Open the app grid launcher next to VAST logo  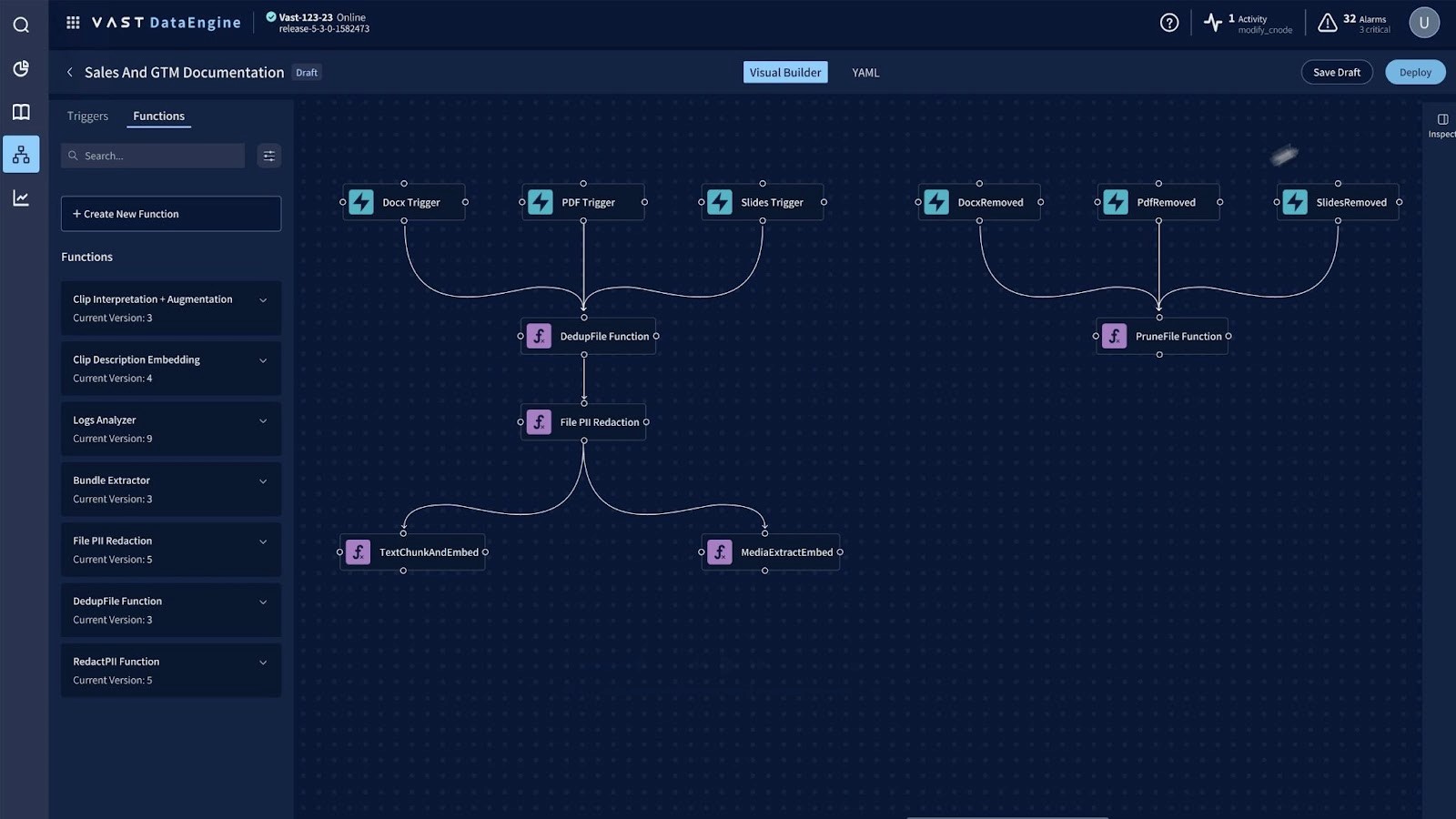coord(73,22)
